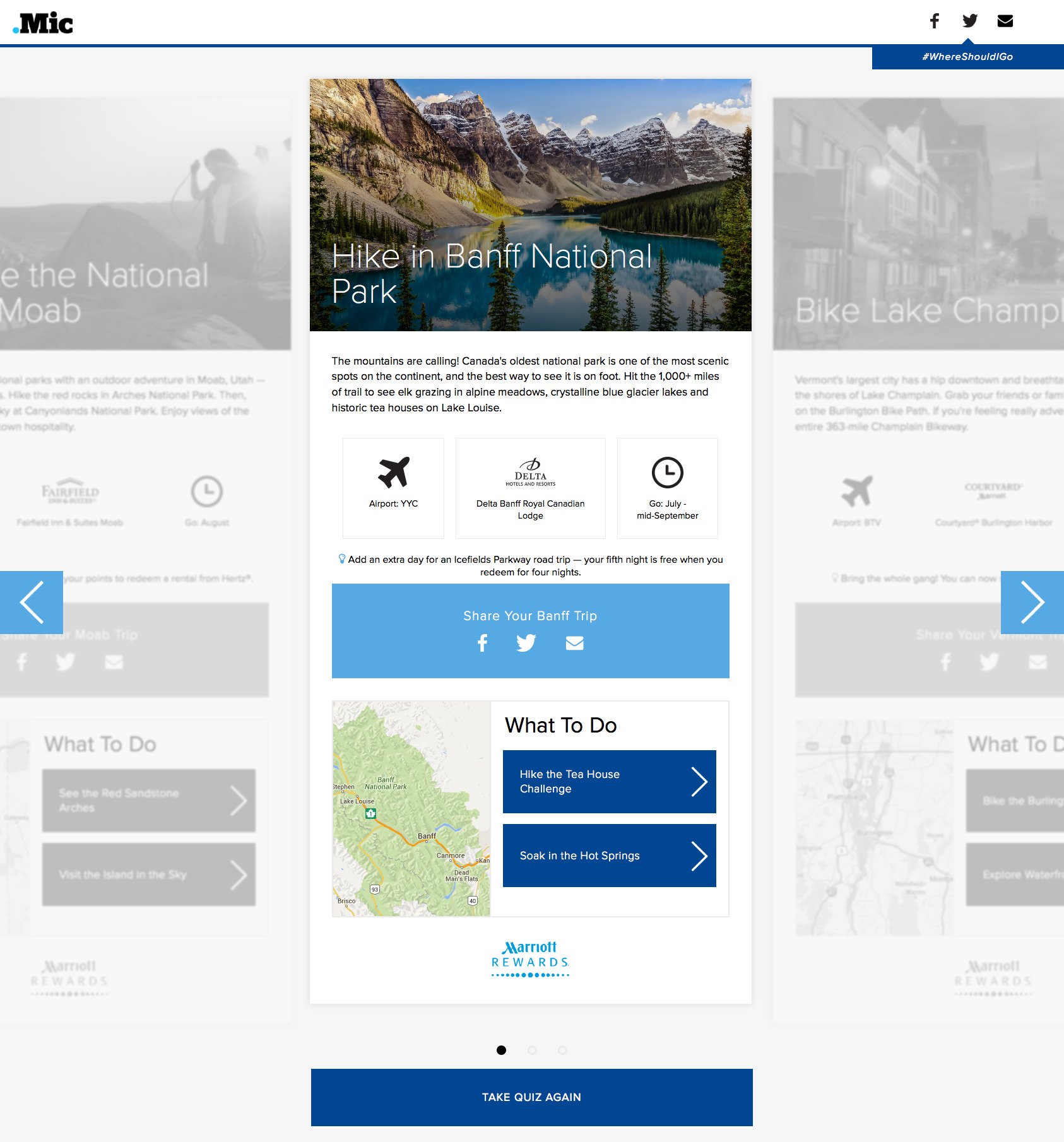The width and height of the screenshot is (1064, 1142).
Task: Click the Twitter icon in the top header
Action: pyautogui.click(x=970, y=21)
